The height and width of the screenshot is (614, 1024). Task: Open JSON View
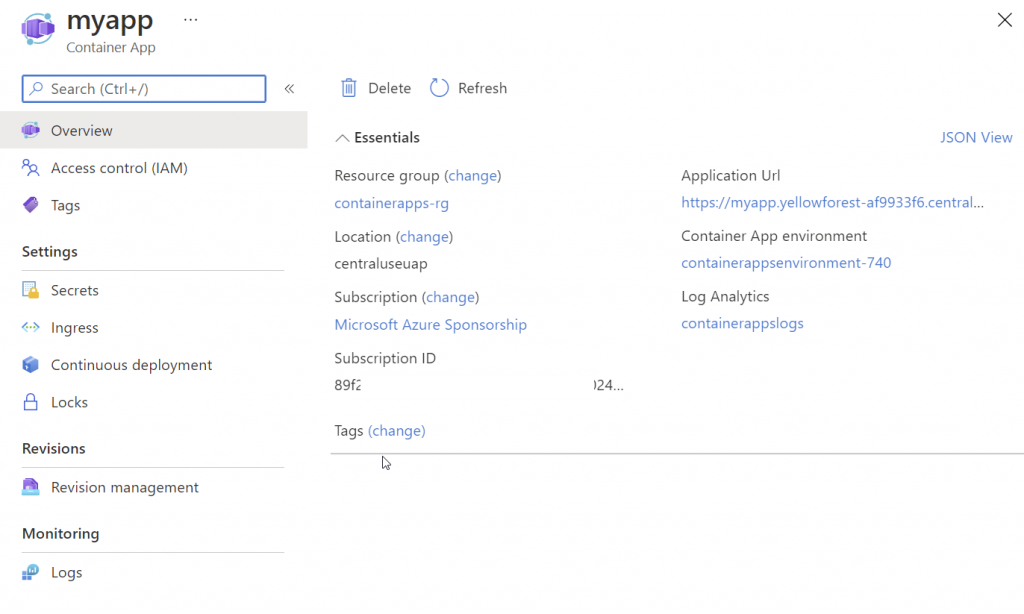coord(976,137)
